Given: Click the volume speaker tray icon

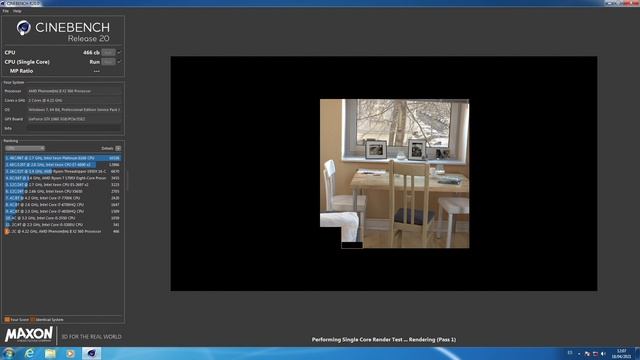Looking at the screenshot, I should (603, 353).
